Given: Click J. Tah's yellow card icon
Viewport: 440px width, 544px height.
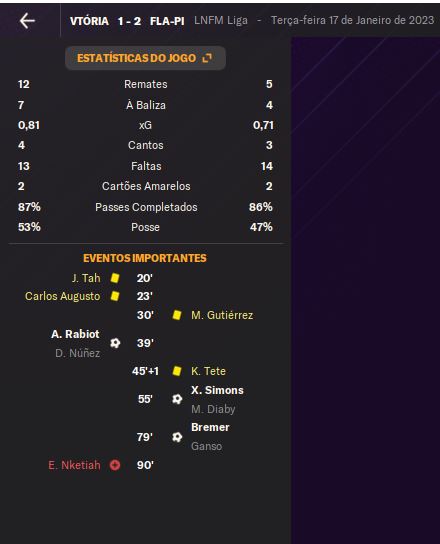Looking at the screenshot, I should tap(115, 278).
